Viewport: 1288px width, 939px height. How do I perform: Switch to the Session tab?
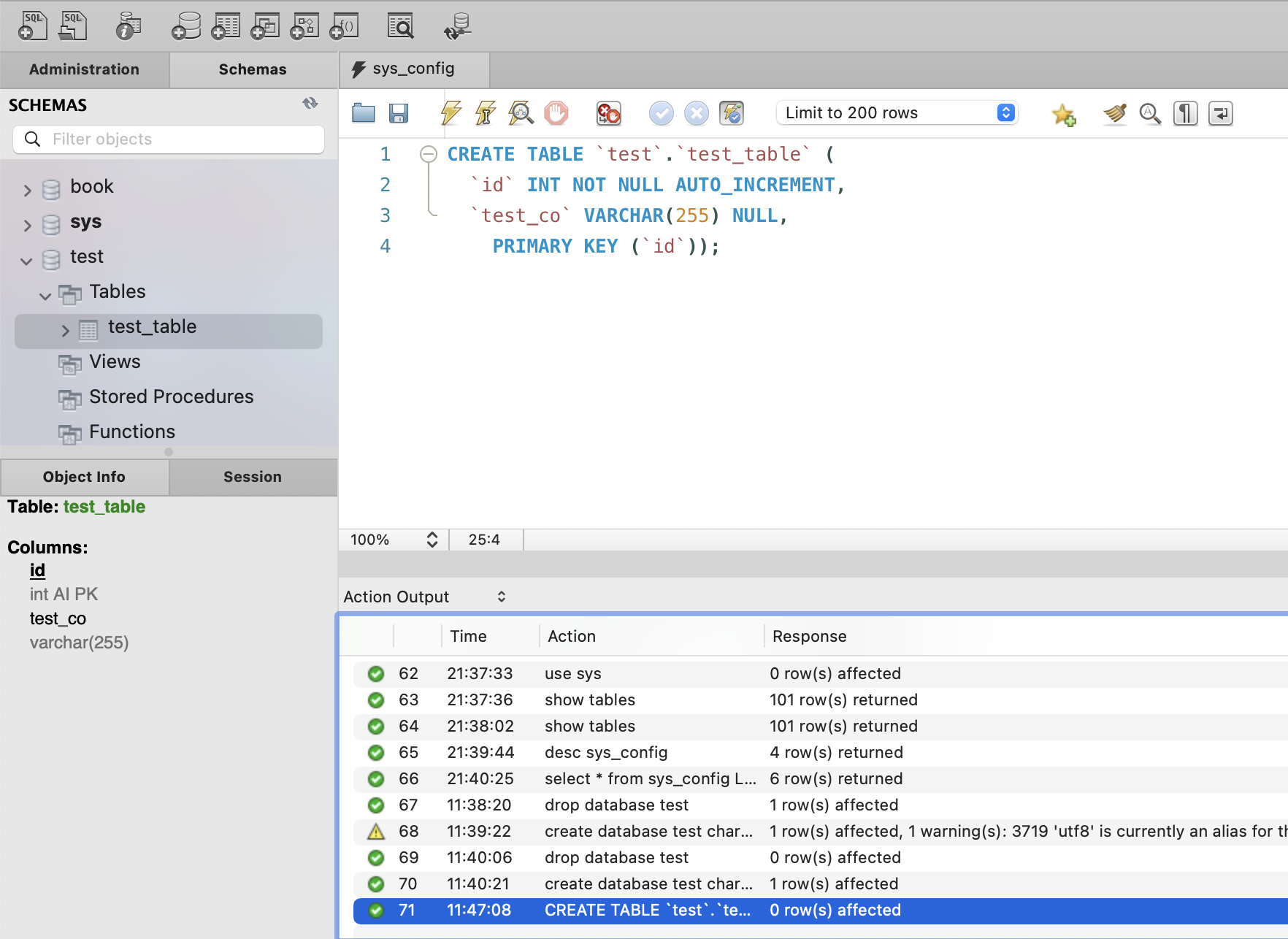pos(252,477)
